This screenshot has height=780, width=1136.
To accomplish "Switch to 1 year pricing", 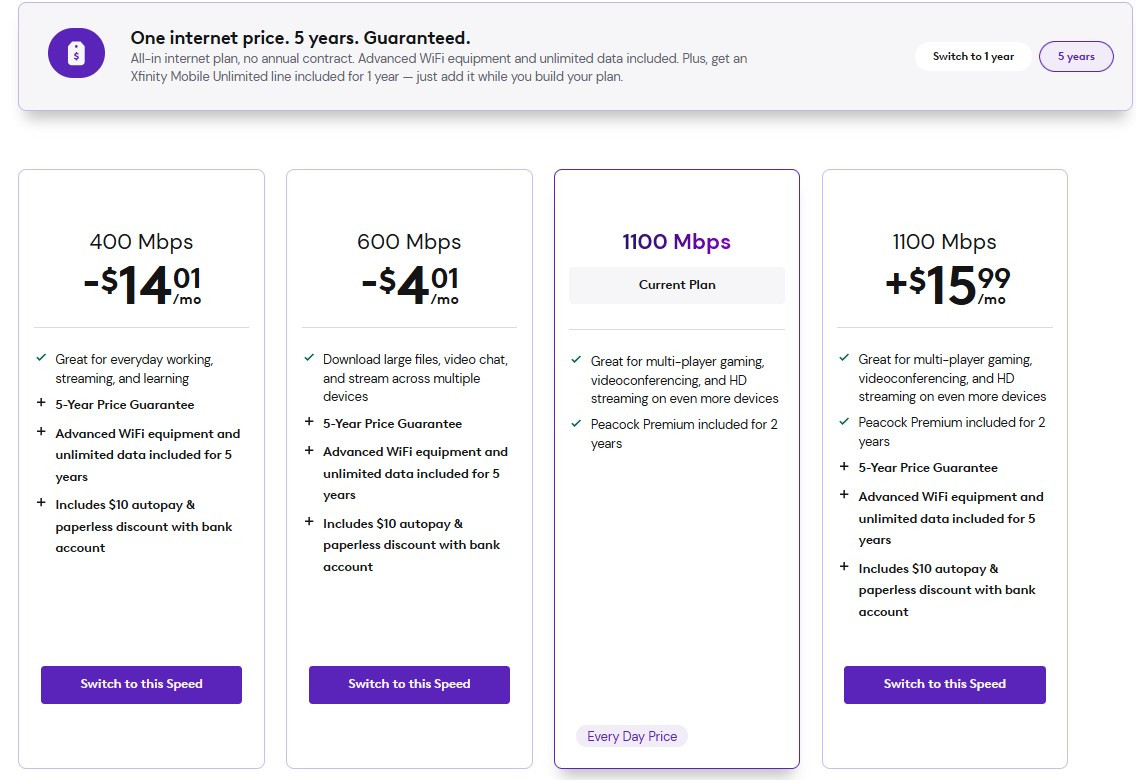I will click(973, 56).
